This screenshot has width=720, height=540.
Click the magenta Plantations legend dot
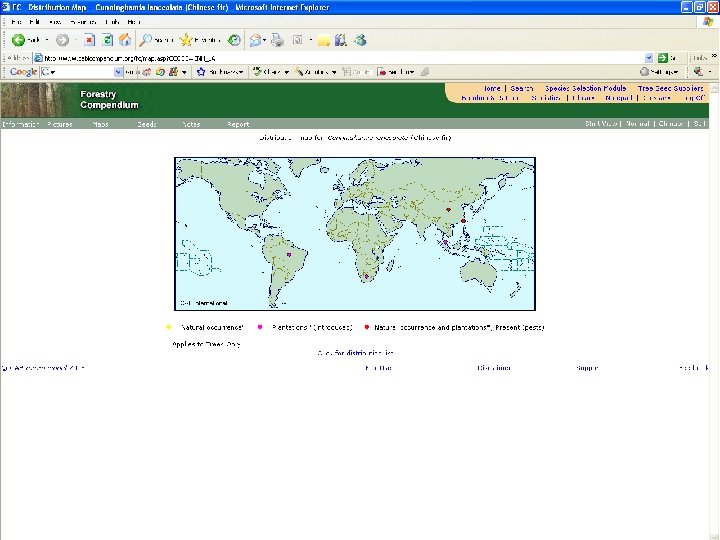260,327
